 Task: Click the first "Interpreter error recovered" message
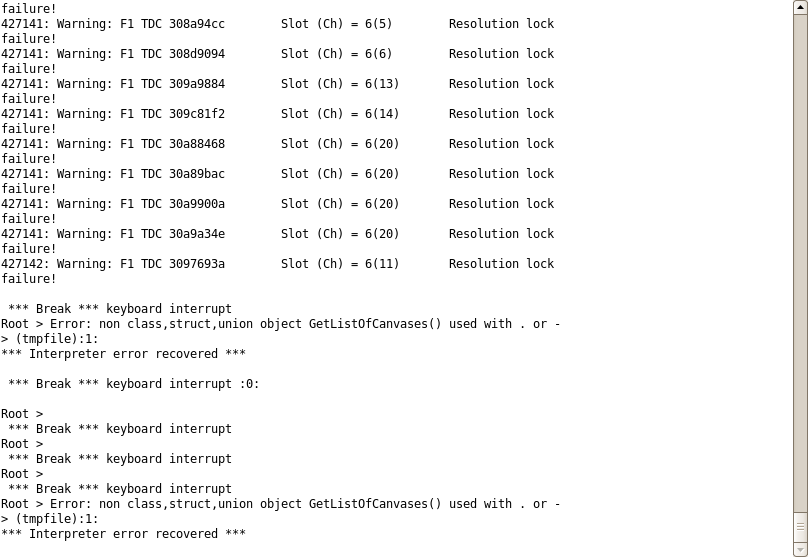click(124, 353)
